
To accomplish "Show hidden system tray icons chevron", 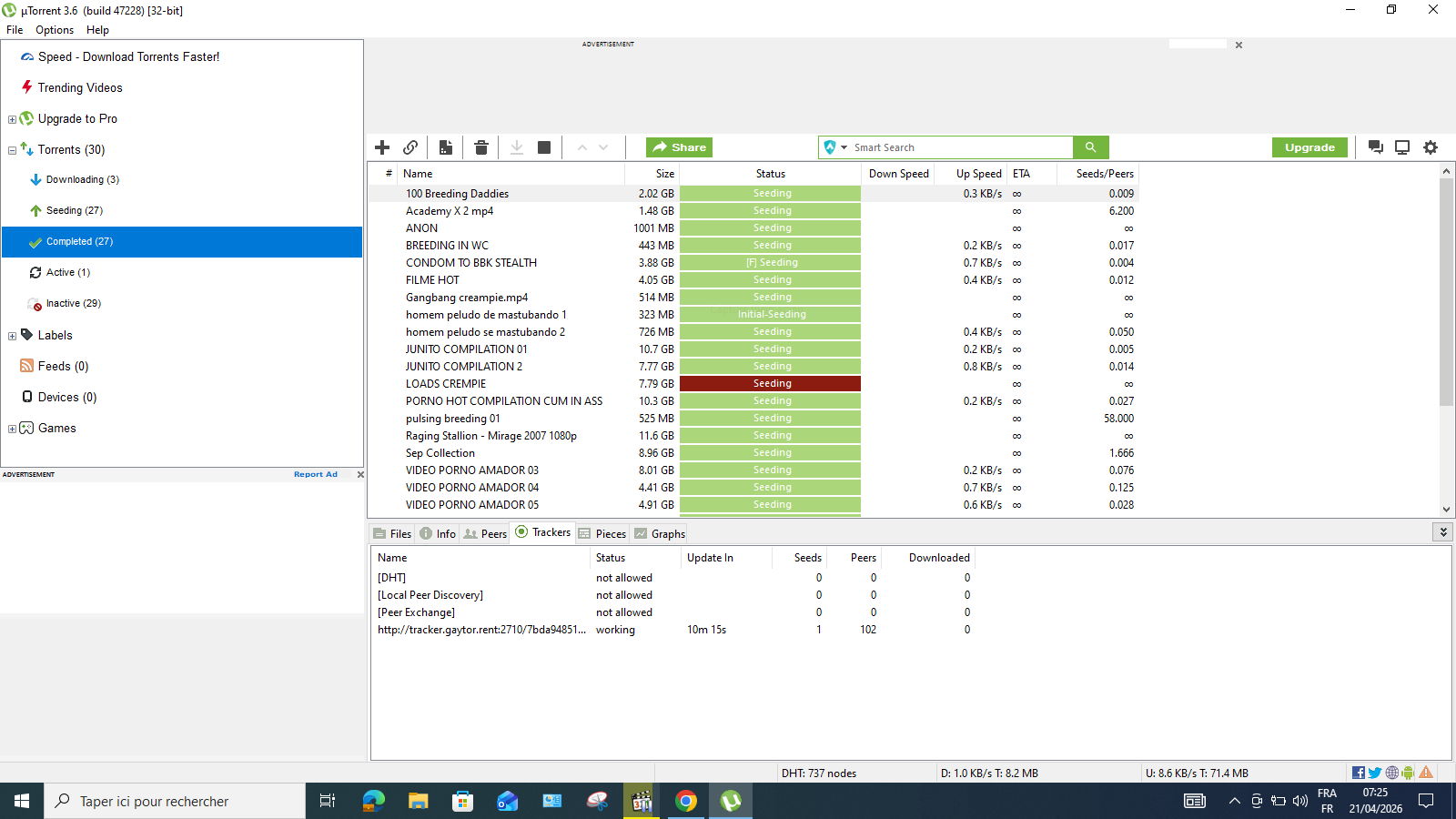I will [x=1234, y=801].
